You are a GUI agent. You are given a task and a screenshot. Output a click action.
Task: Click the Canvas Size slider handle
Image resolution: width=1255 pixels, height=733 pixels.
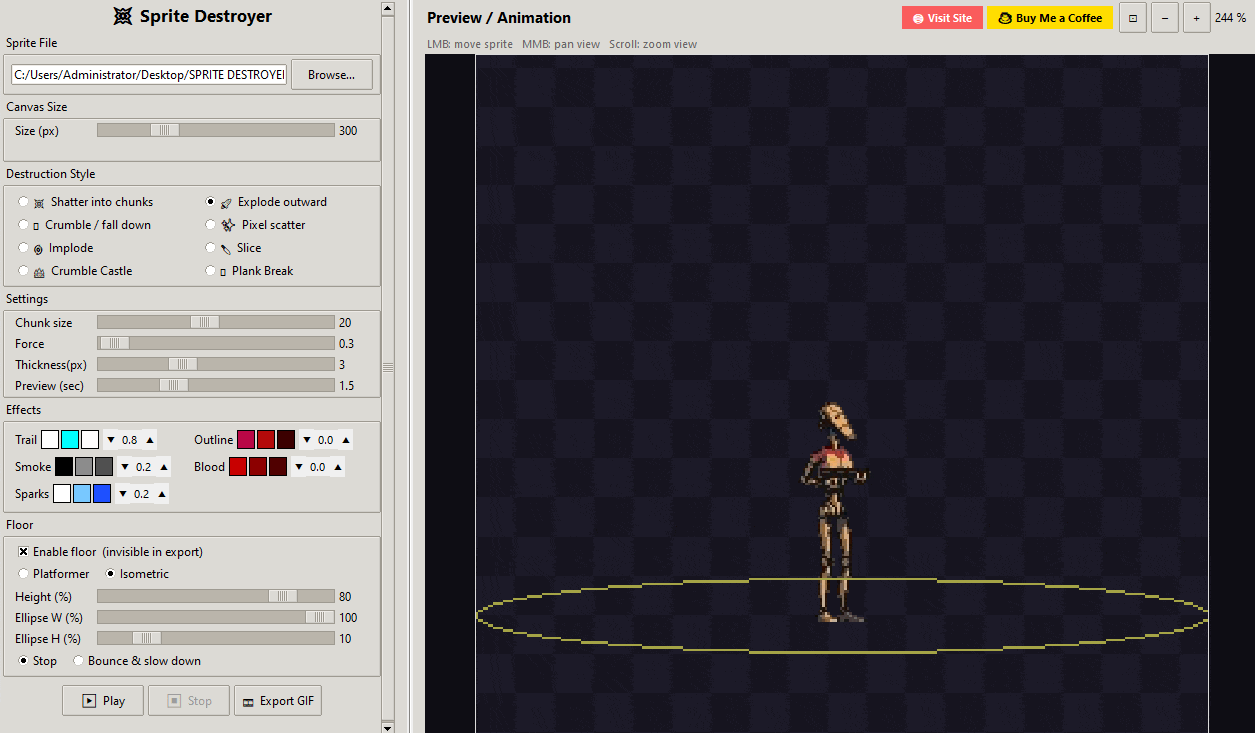pos(165,130)
